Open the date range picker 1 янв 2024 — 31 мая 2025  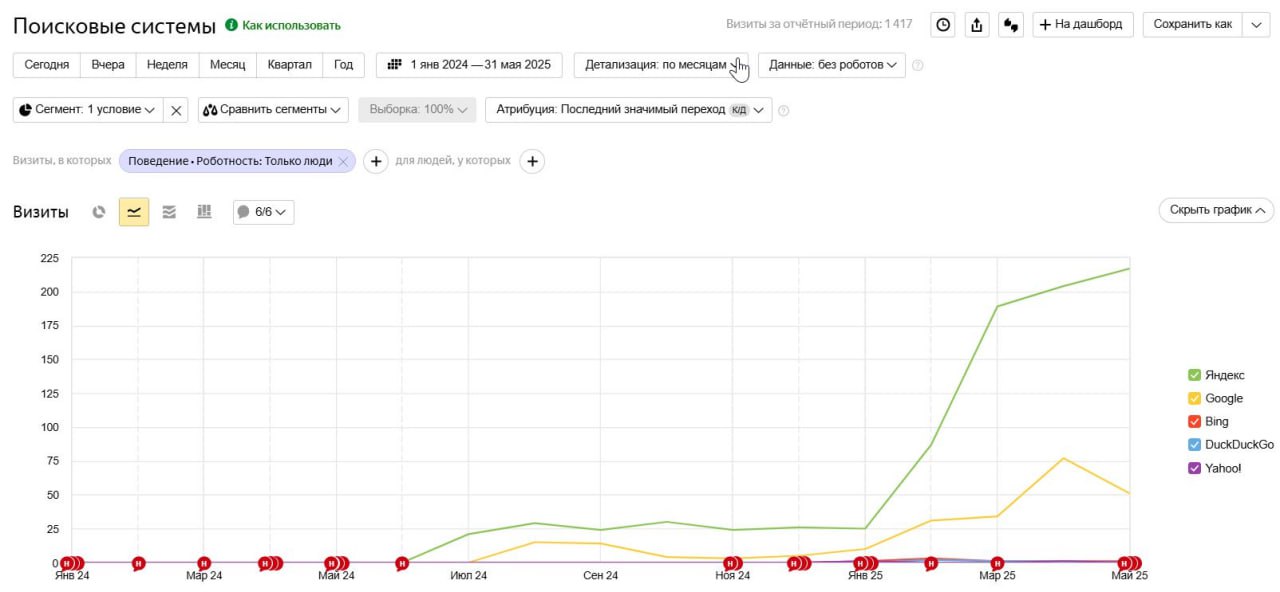click(x=469, y=64)
